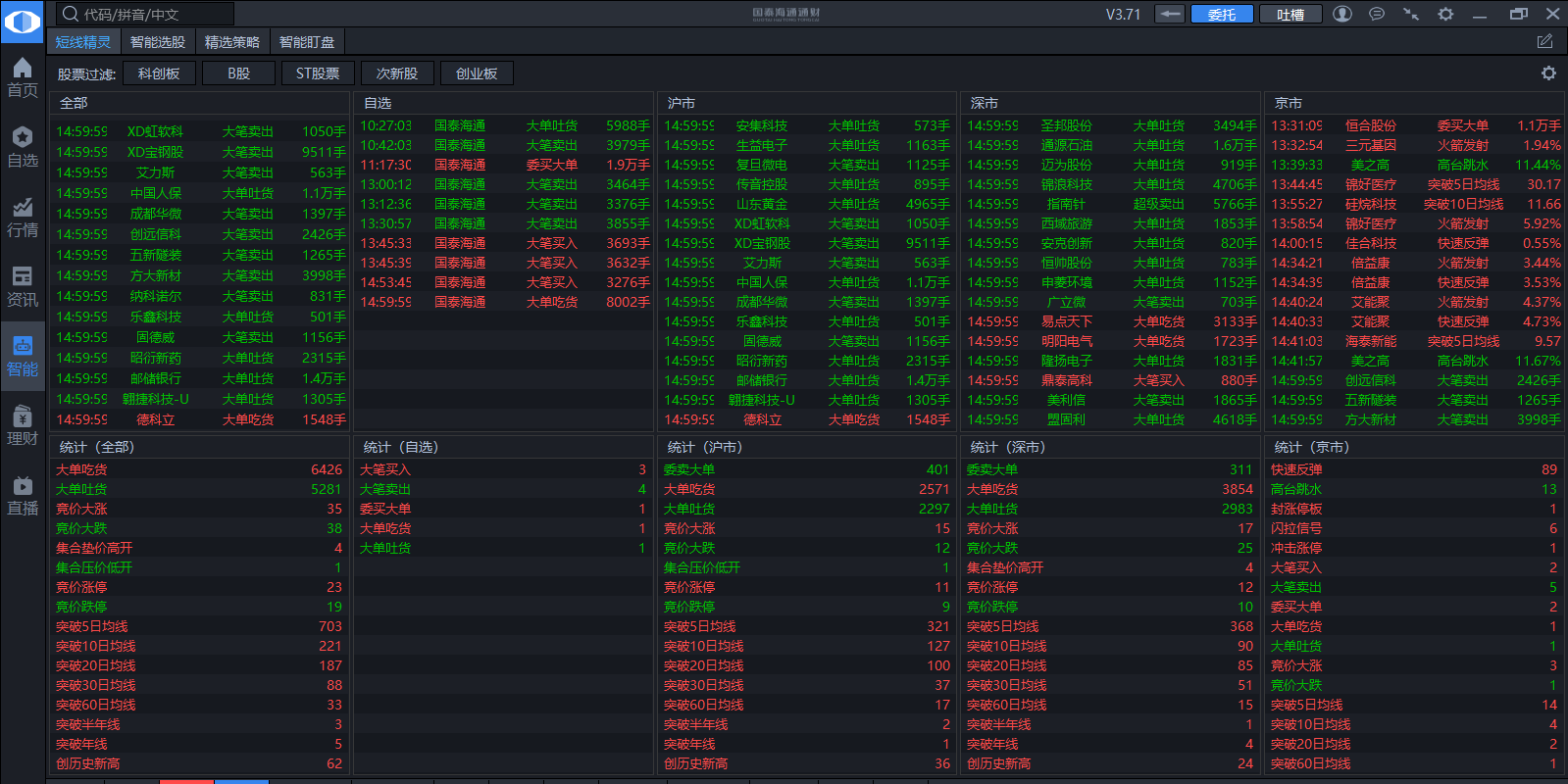Toggle the B股 stock filter
The width and height of the screenshot is (1568, 784).
point(238,73)
